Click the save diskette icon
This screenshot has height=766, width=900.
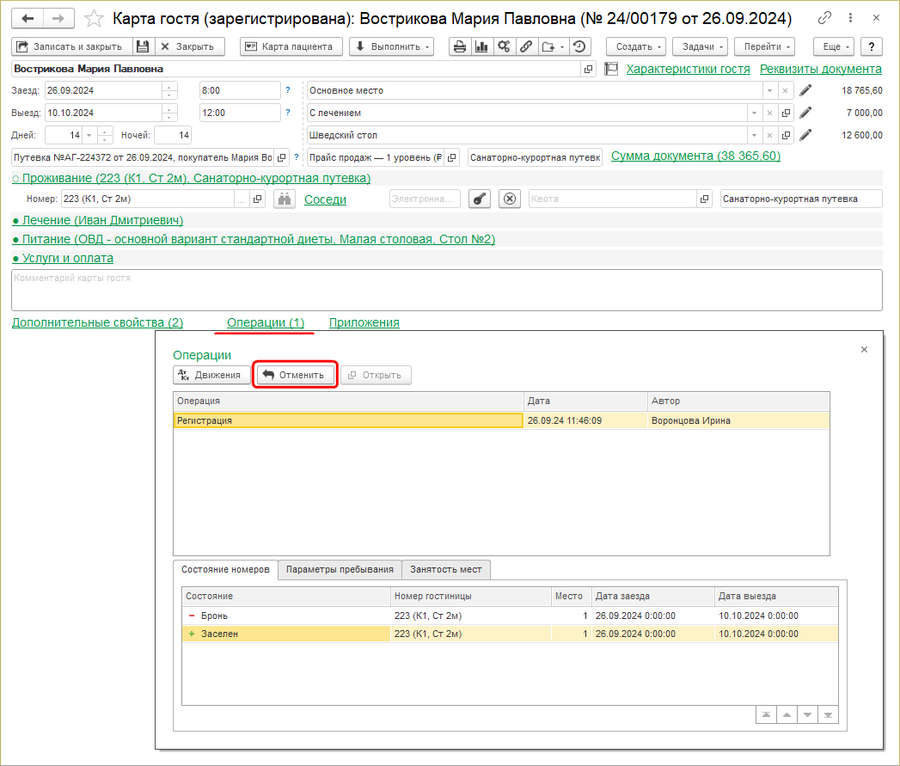click(x=143, y=47)
